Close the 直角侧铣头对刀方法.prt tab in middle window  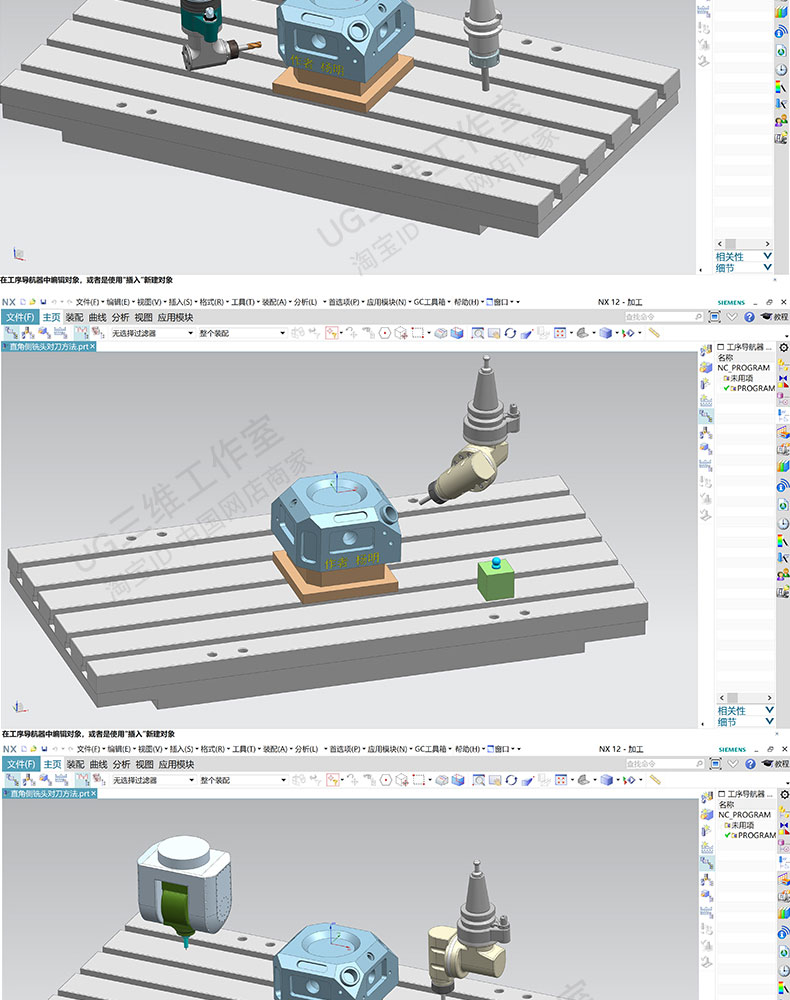coord(92,346)
